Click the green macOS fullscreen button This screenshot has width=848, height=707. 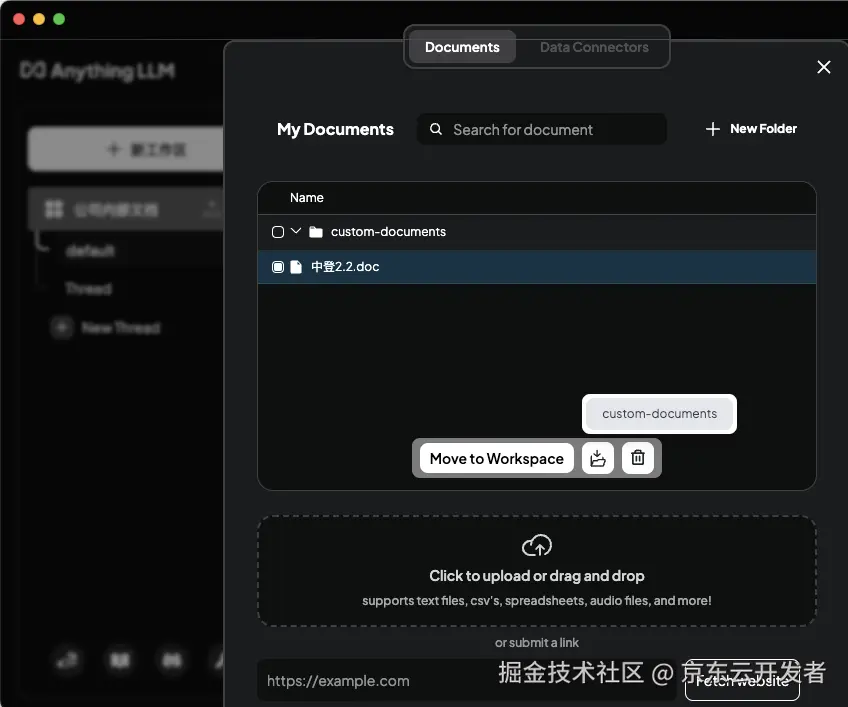(x=59, y=19)
